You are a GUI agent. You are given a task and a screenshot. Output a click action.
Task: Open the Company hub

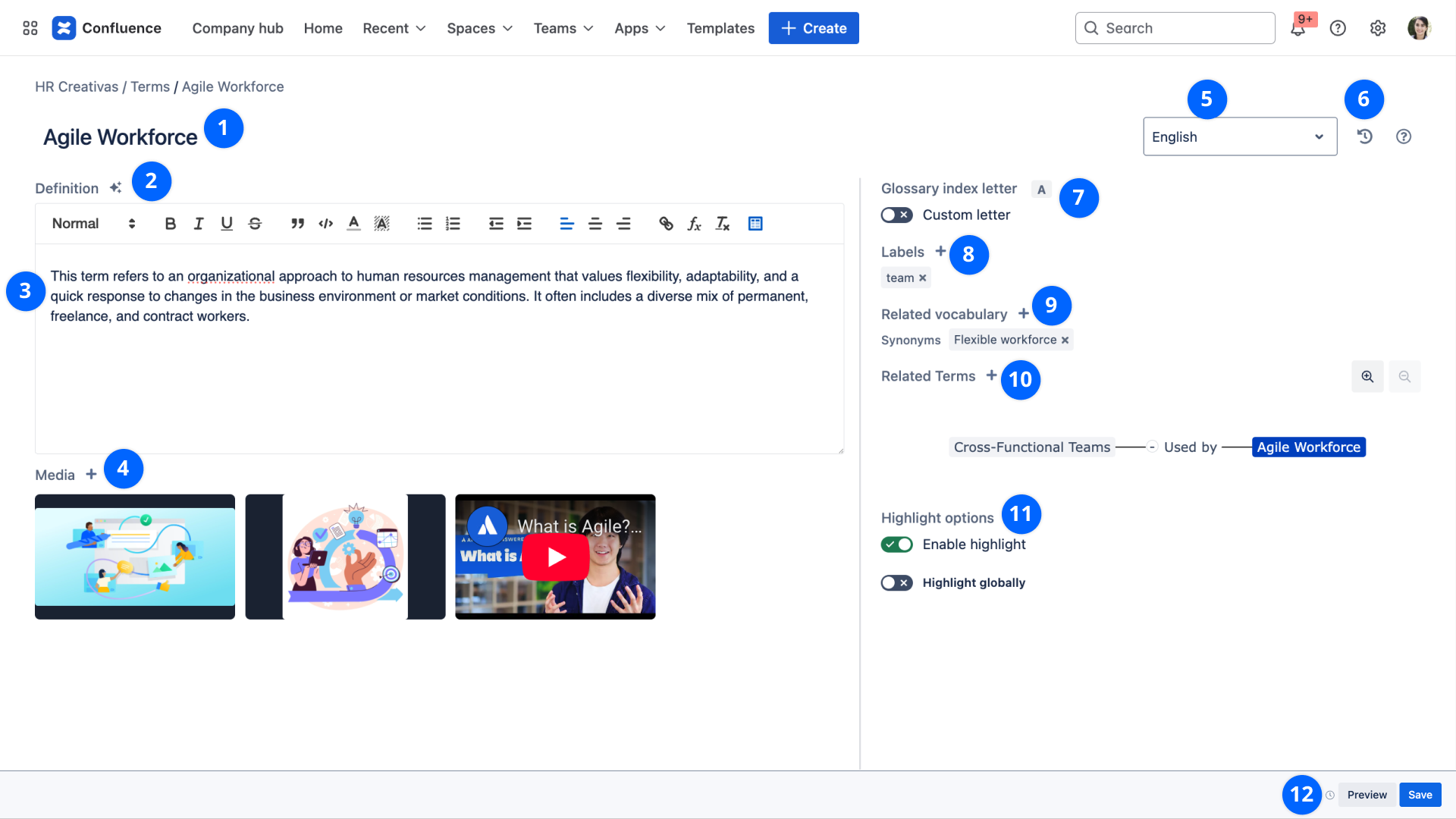tap(237, 28)
